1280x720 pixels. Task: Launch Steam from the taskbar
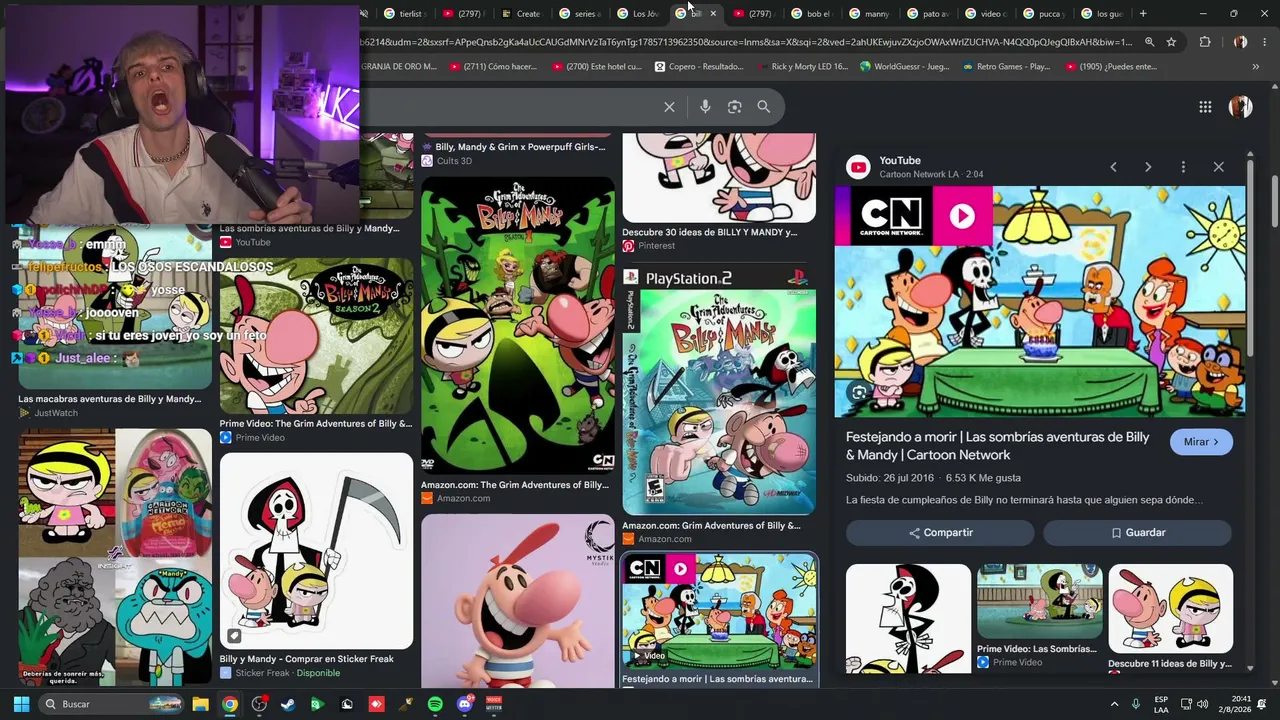(288, 704)
